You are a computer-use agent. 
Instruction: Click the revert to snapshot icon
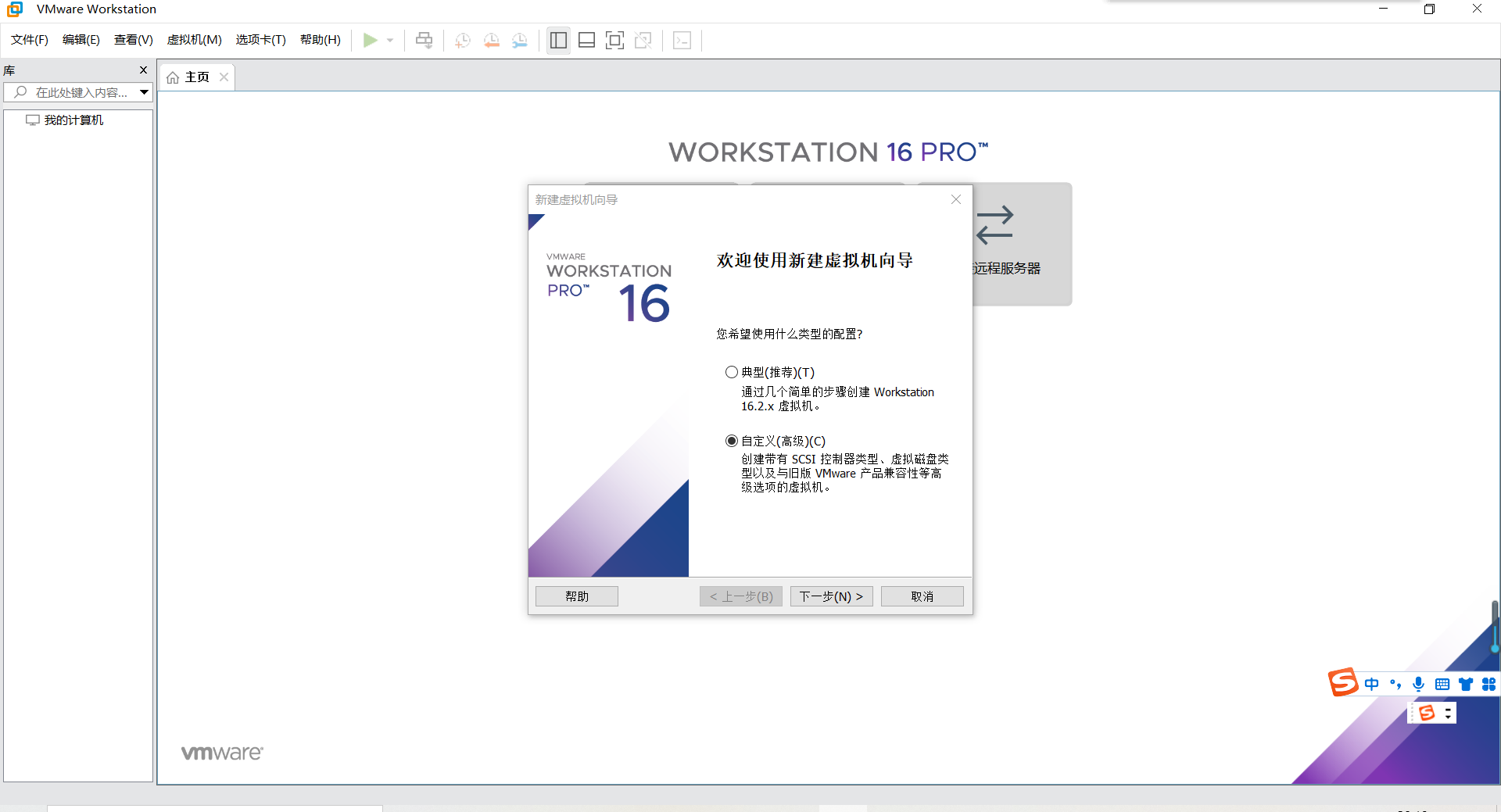pos(492,40)
